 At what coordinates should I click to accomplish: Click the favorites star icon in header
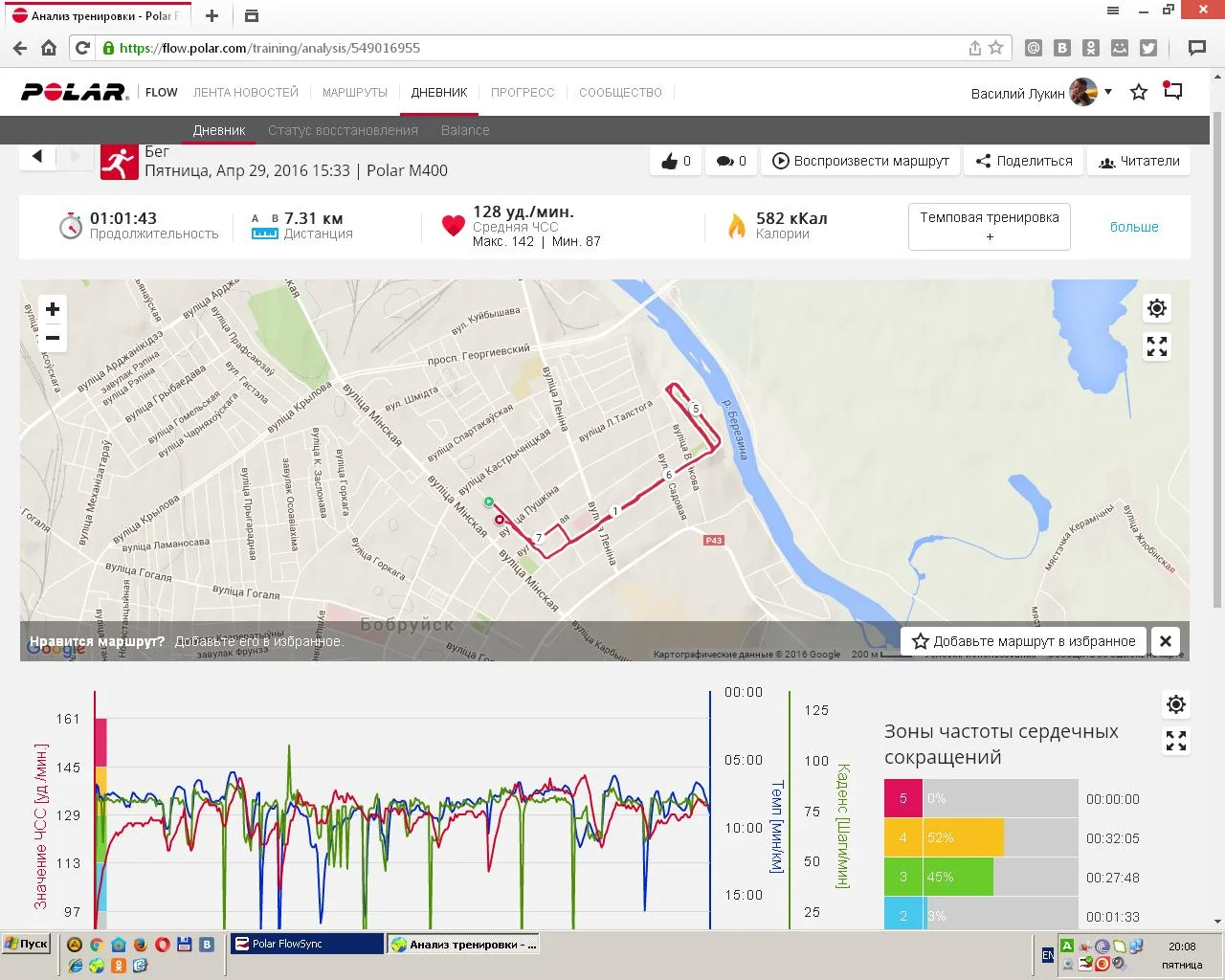coord(1139,93)
